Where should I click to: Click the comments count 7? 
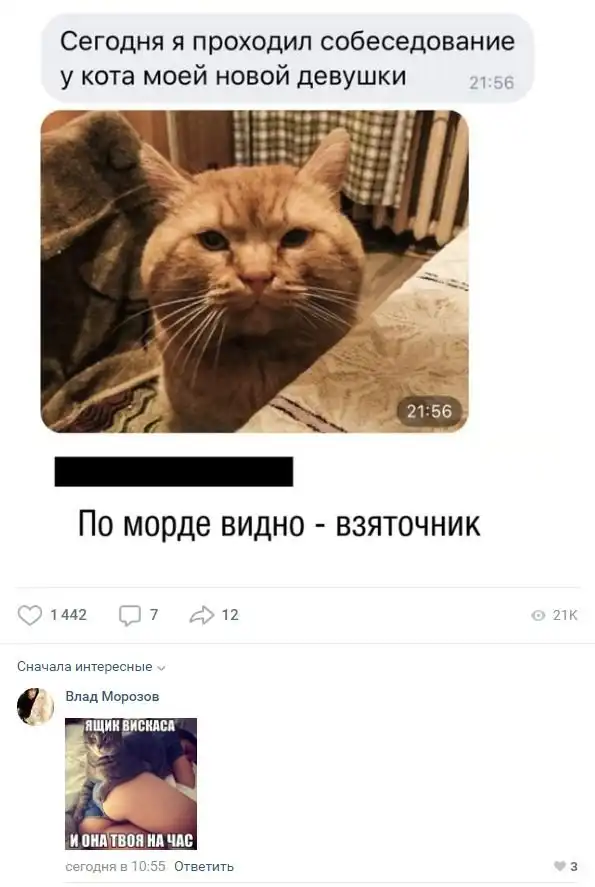click(x=154, y=615)
